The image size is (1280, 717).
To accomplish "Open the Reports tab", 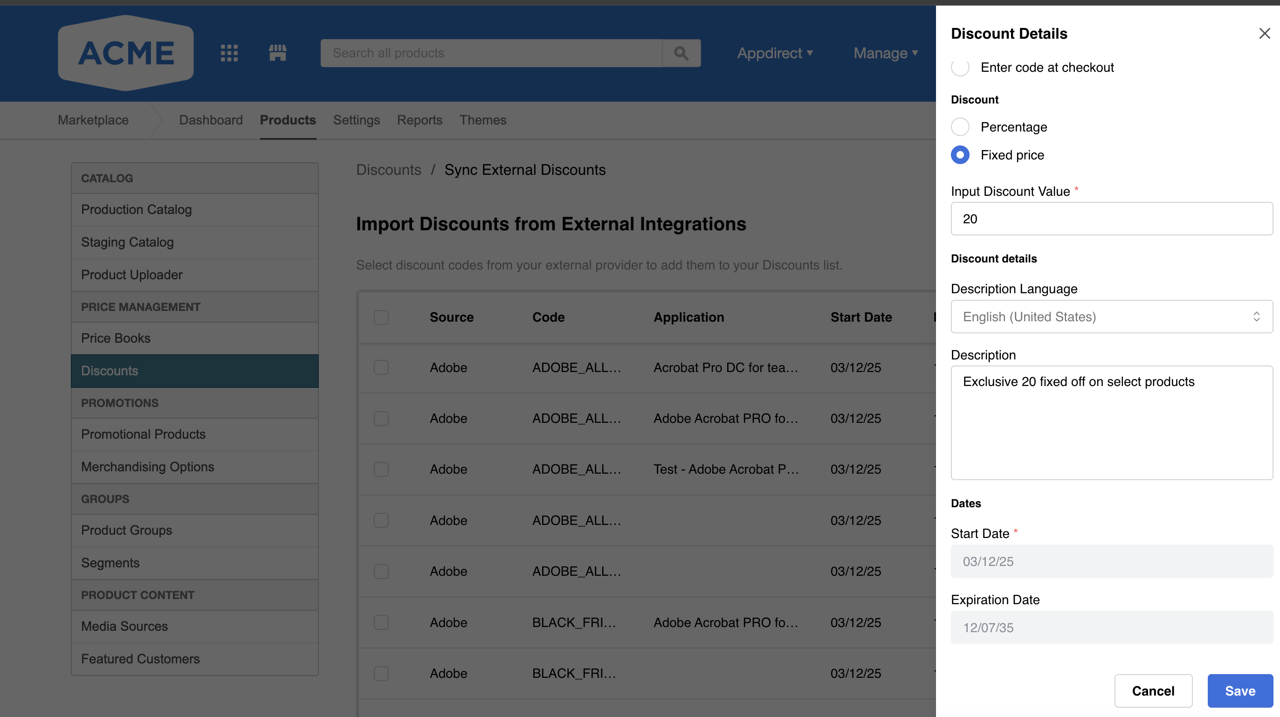I will pos(419,120).
